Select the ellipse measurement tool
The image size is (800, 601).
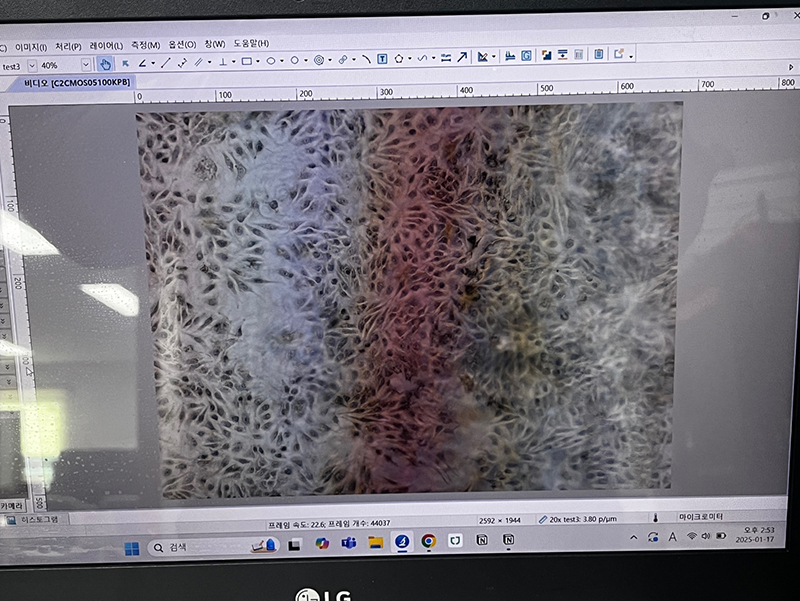[x=270, y=61]
